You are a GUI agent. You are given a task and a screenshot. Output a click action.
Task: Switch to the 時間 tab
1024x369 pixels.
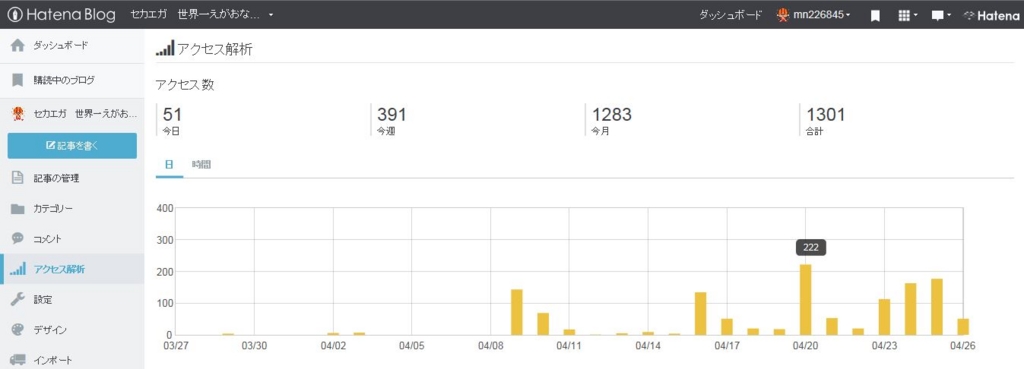click(201, 165)
